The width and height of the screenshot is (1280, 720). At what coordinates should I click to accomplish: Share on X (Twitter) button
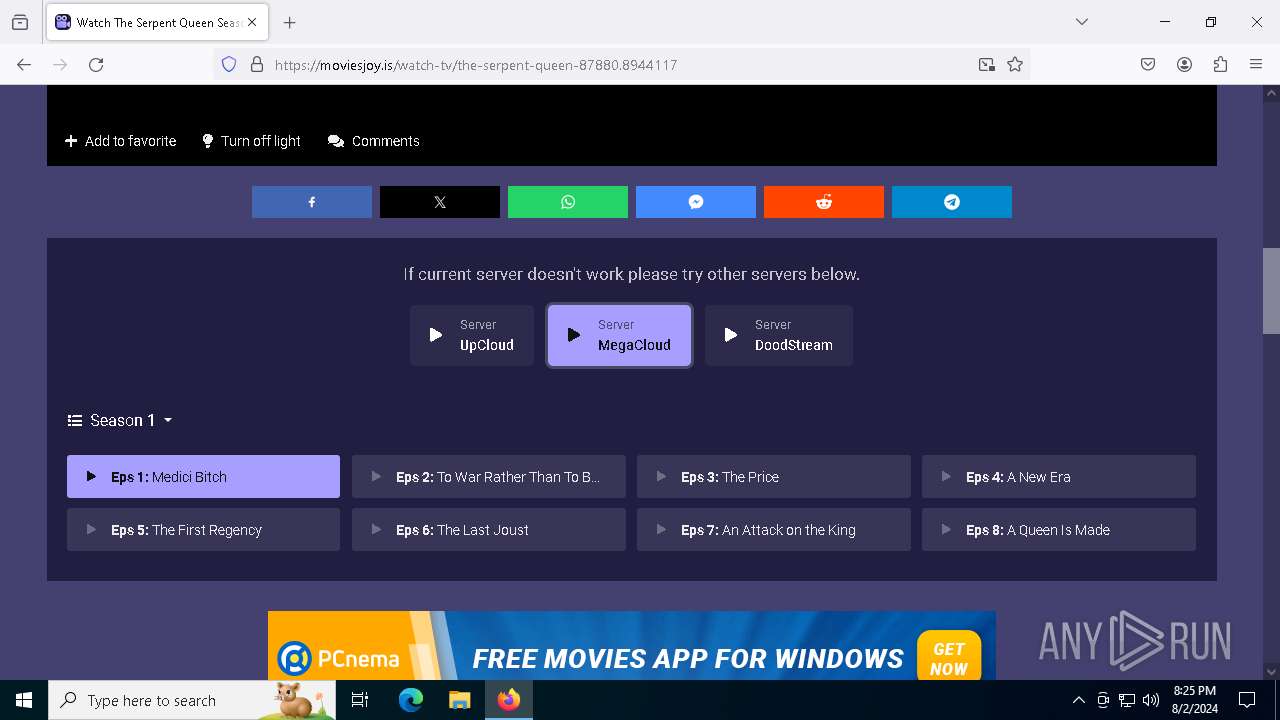440,202
